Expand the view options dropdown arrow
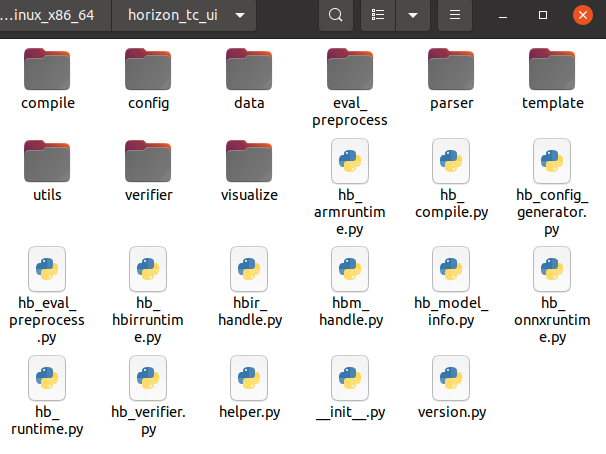 coord(411,16)
